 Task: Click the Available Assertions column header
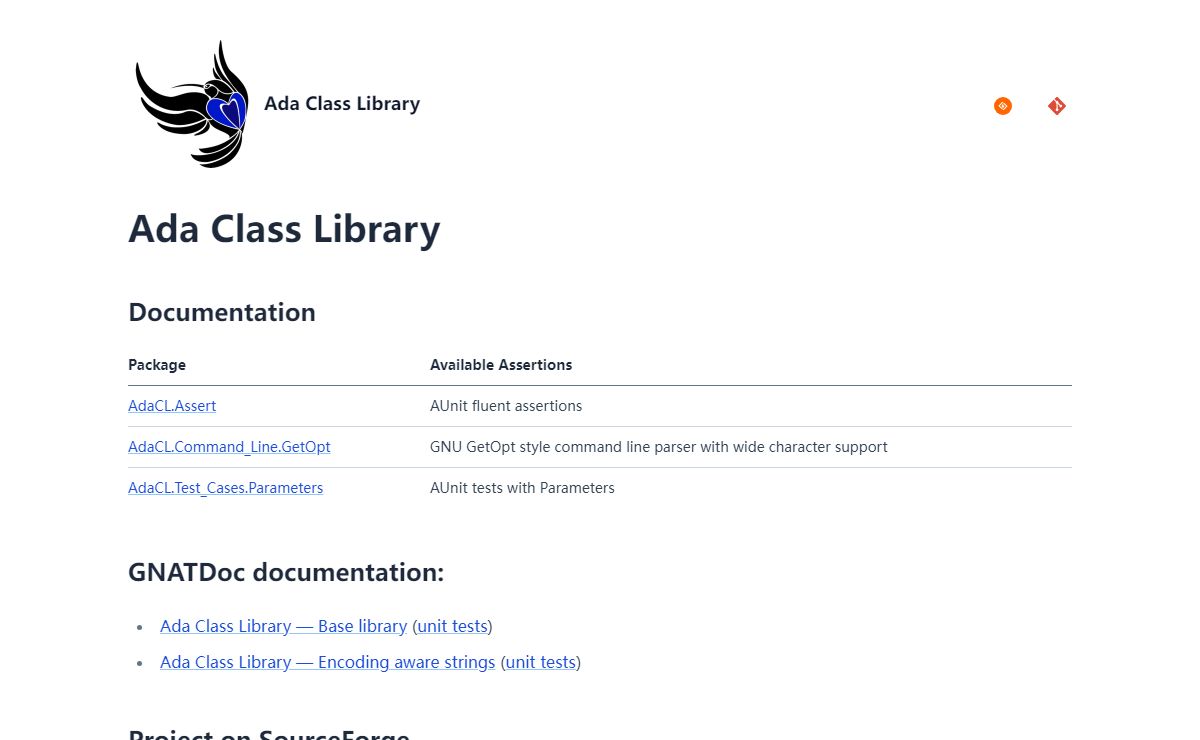[x=501, y=365]
